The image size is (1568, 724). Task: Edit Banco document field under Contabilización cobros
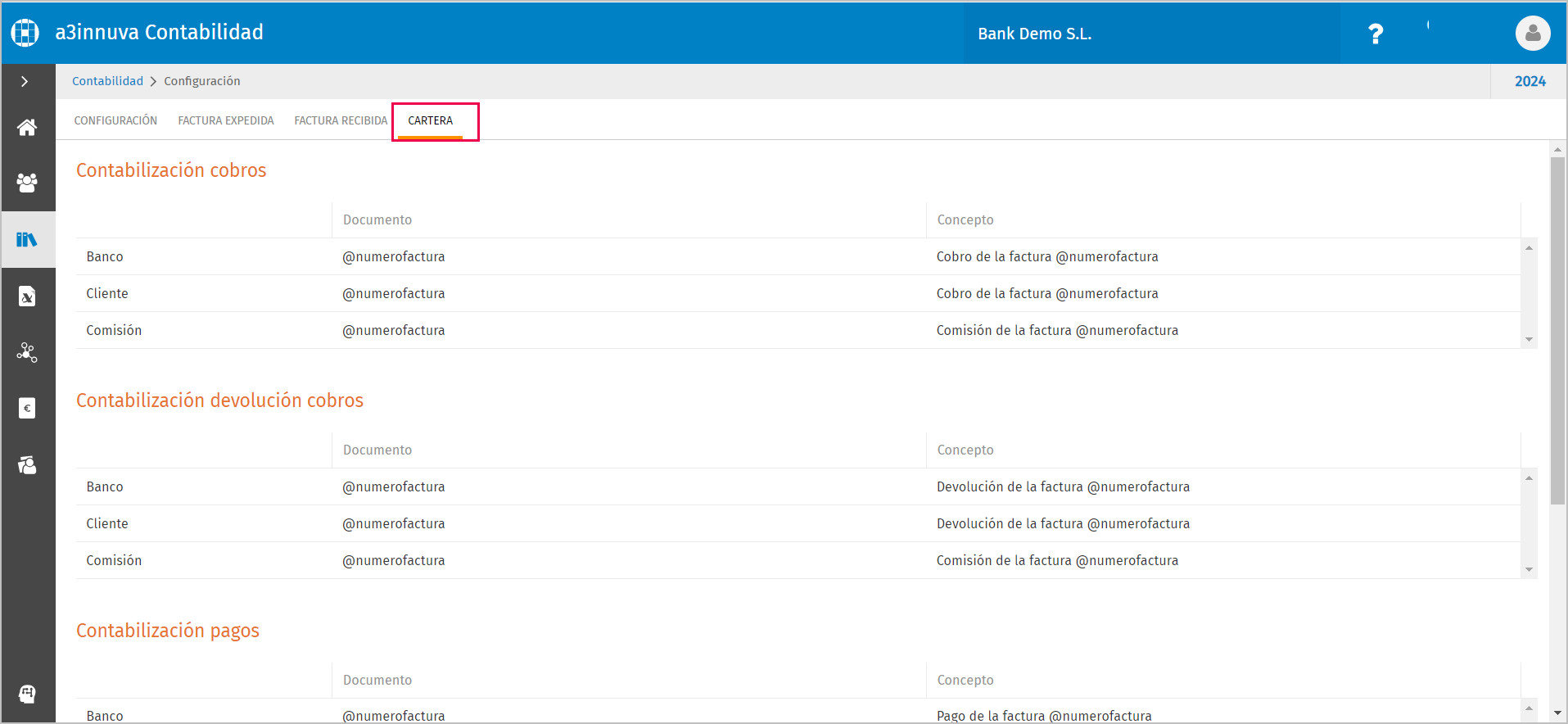coord(629,256)
